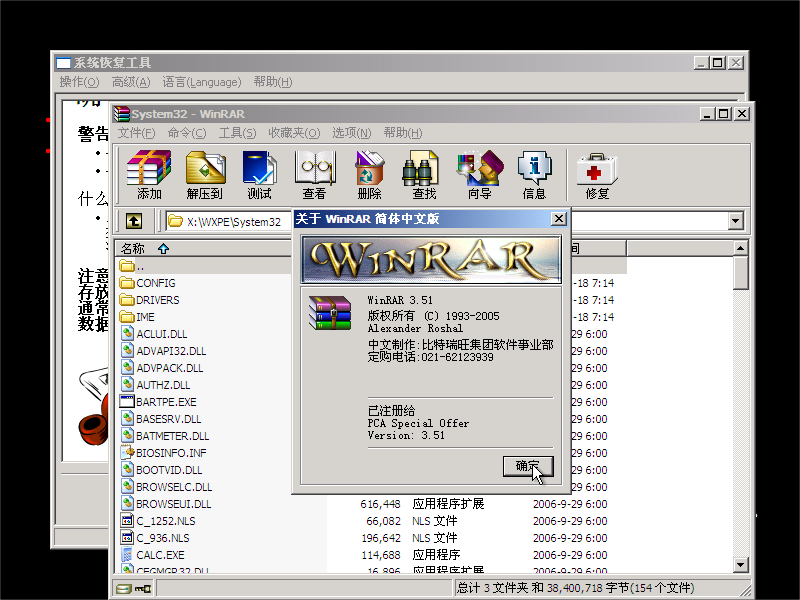Open 操作(O) menu in 系统恢复工具 window
Viewport: 800px width, 600px height.
79,82
